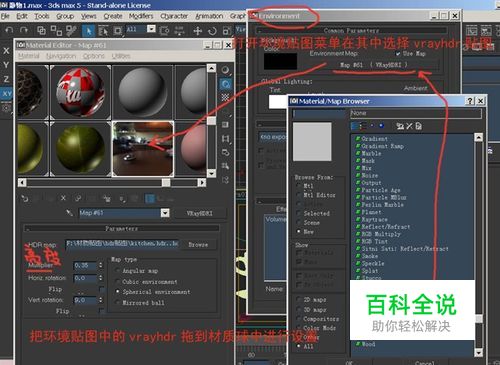Open Navigation menu in Material Editor

coord(61,56)
